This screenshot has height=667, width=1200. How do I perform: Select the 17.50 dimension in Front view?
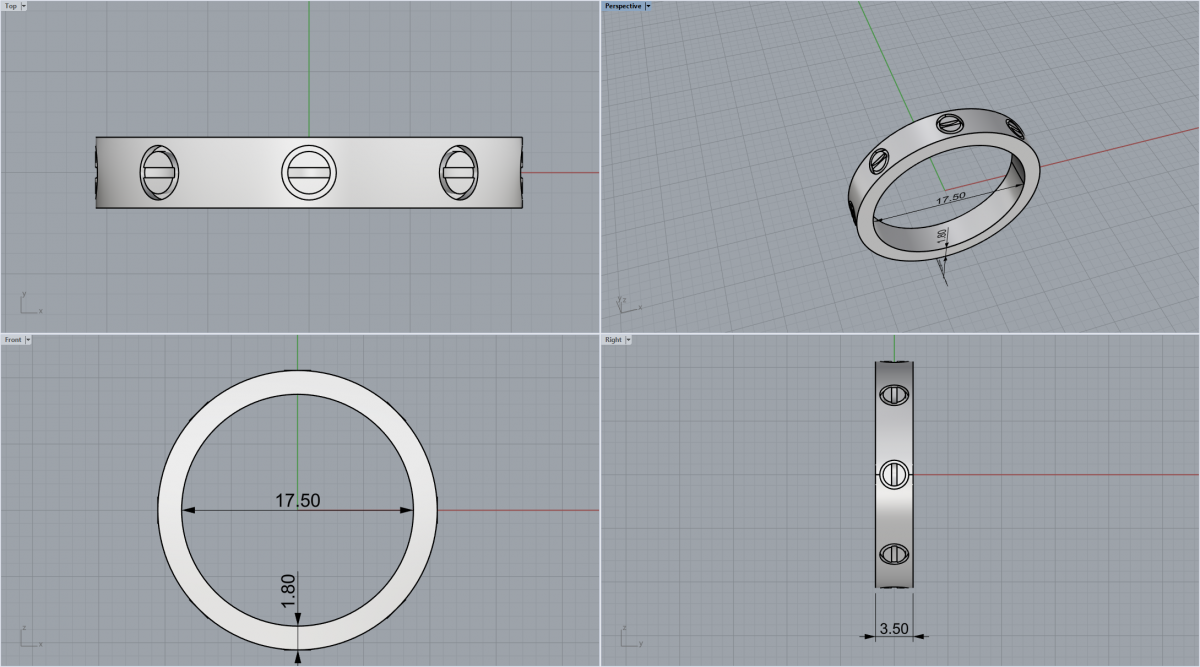[x=297, y=501]
